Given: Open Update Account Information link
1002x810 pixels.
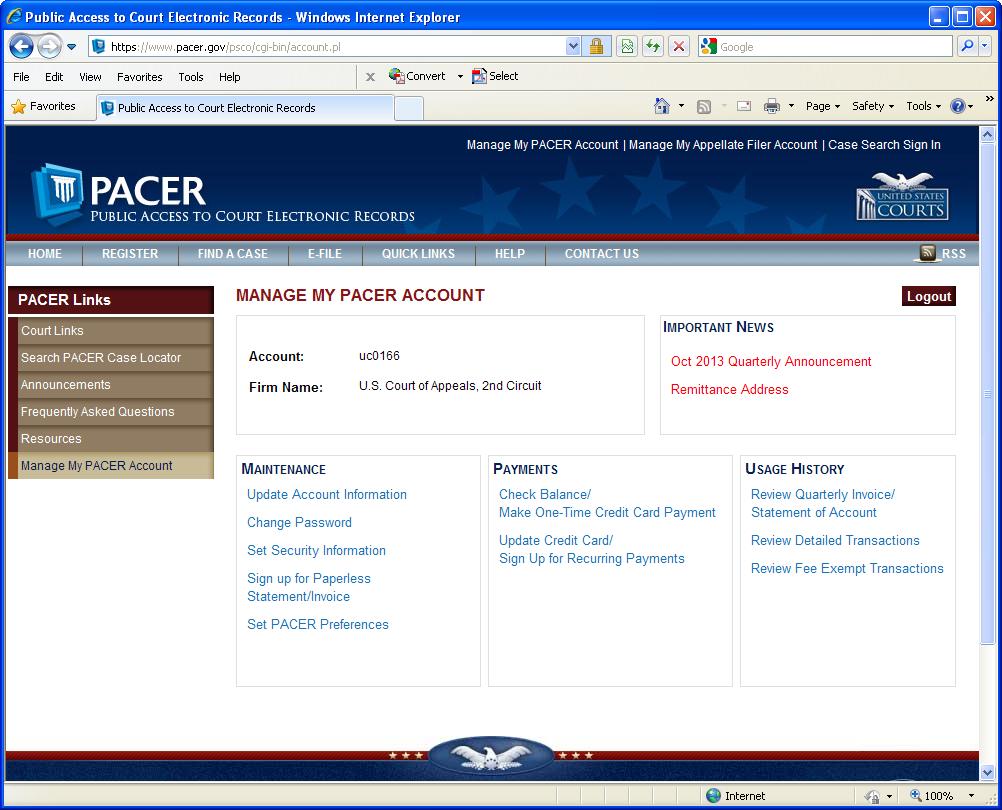Looking at the screenshot, I should [327, 494].
